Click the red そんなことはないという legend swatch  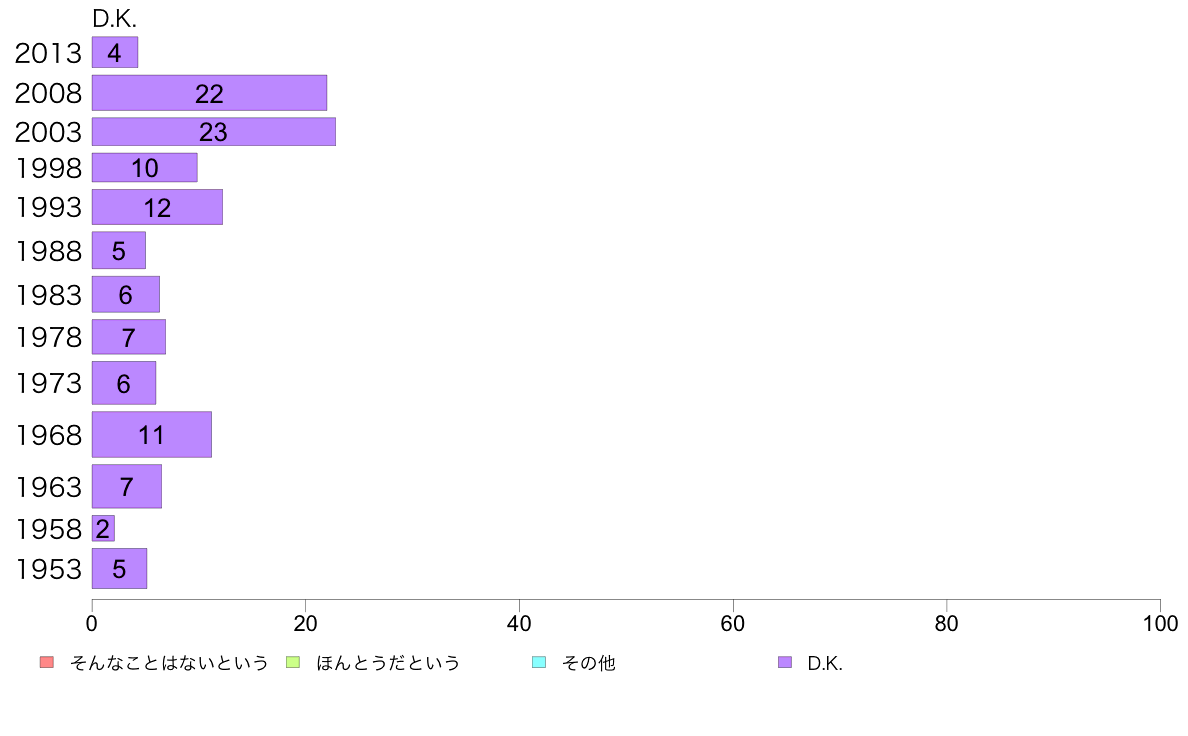pos(47,662)
